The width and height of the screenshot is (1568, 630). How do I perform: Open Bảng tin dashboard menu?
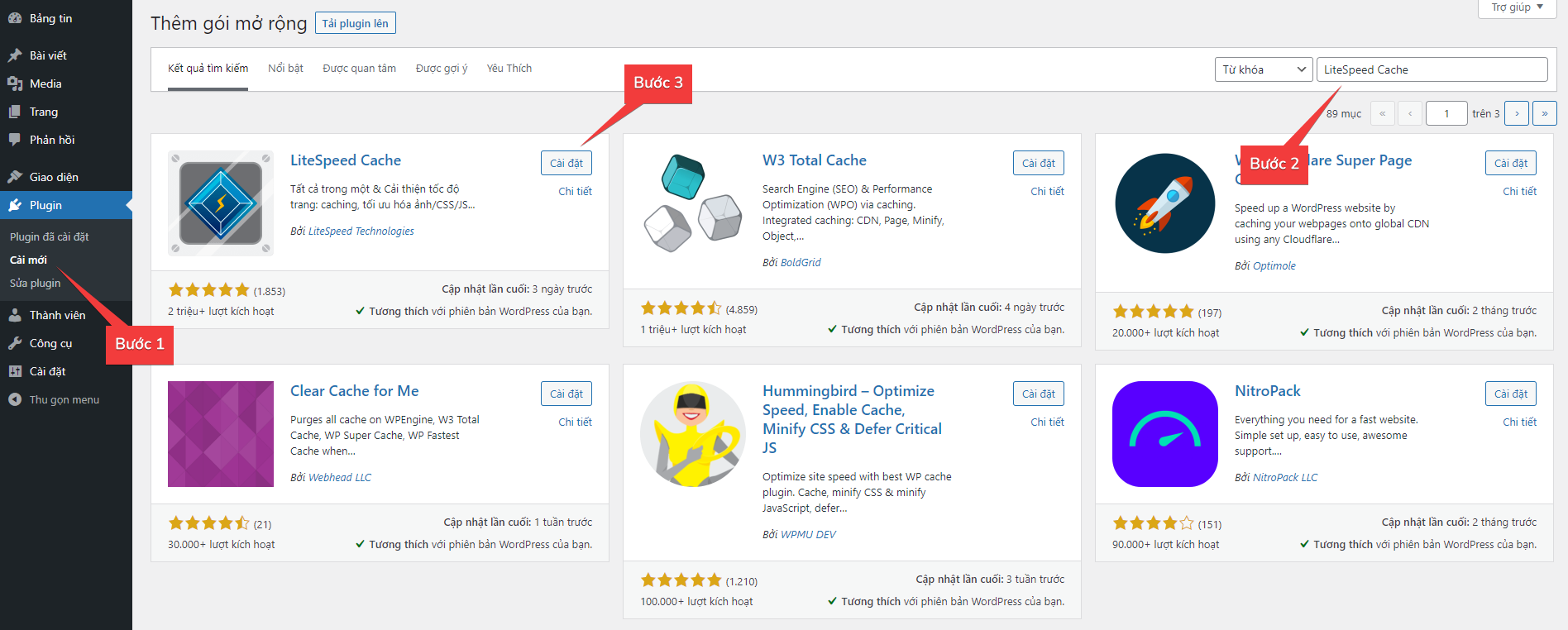coord(50,18)
